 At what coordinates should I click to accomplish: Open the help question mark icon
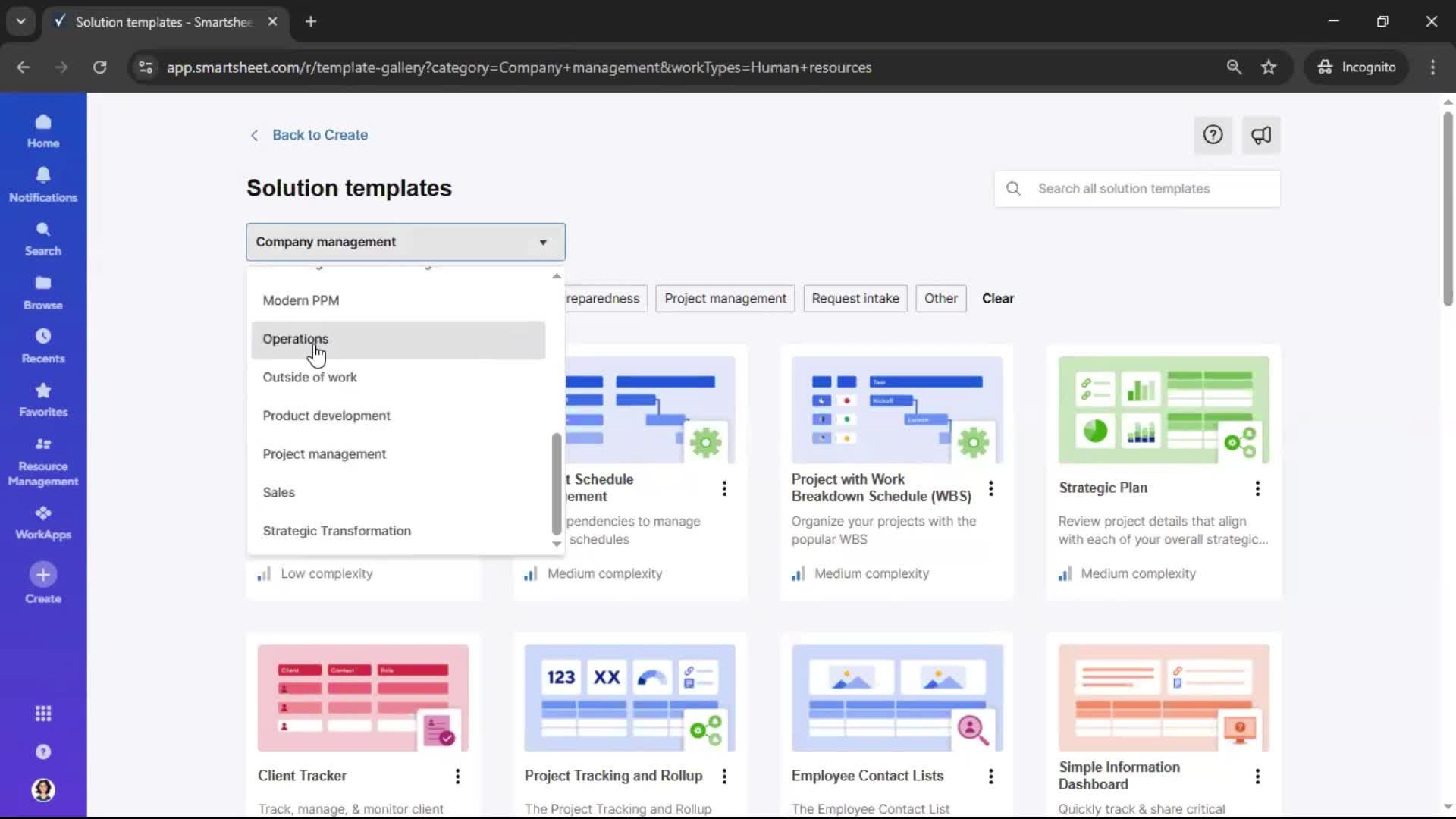[x=1213, y=135]
